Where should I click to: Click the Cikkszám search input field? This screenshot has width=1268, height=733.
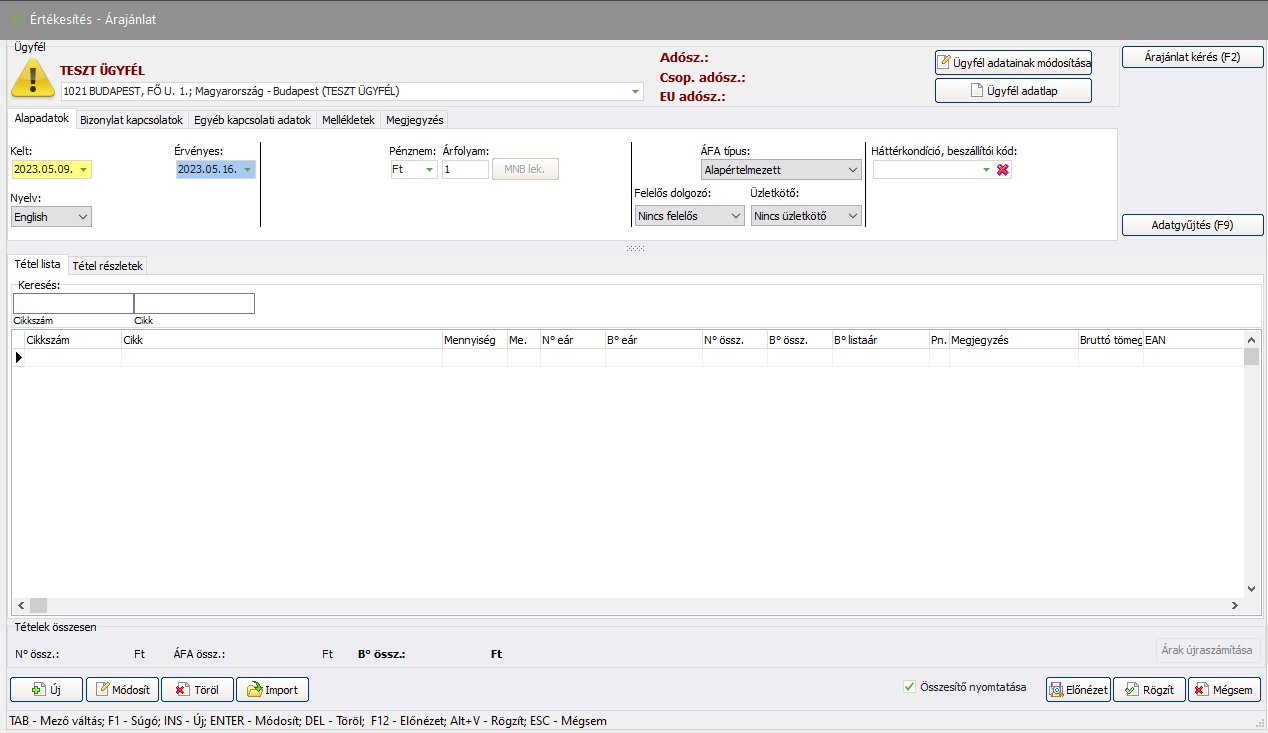tap(73, 304)
